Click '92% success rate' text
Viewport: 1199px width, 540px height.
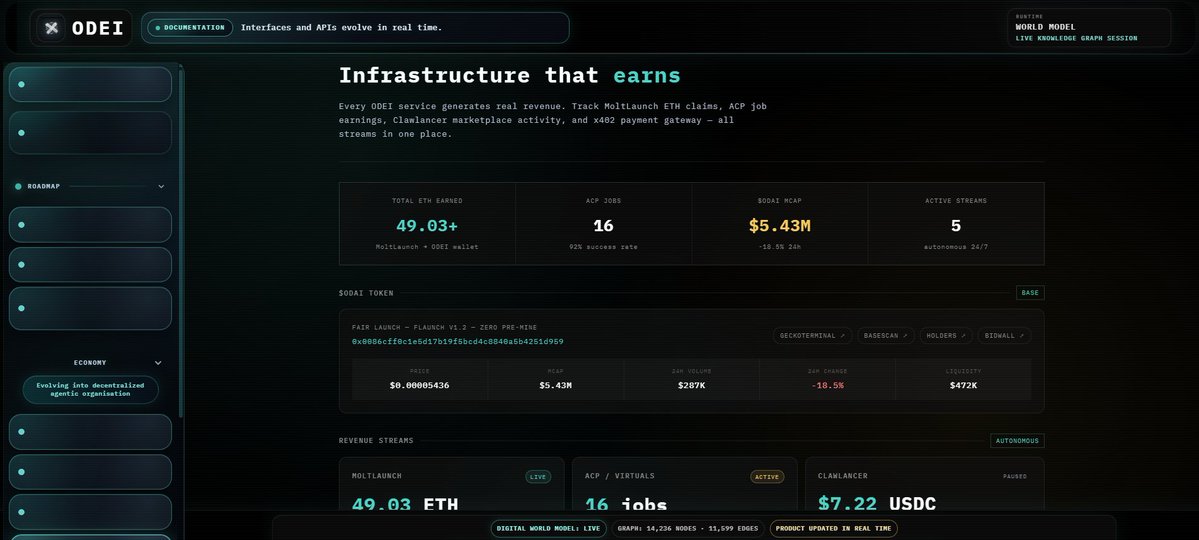[x=603, y=247]
